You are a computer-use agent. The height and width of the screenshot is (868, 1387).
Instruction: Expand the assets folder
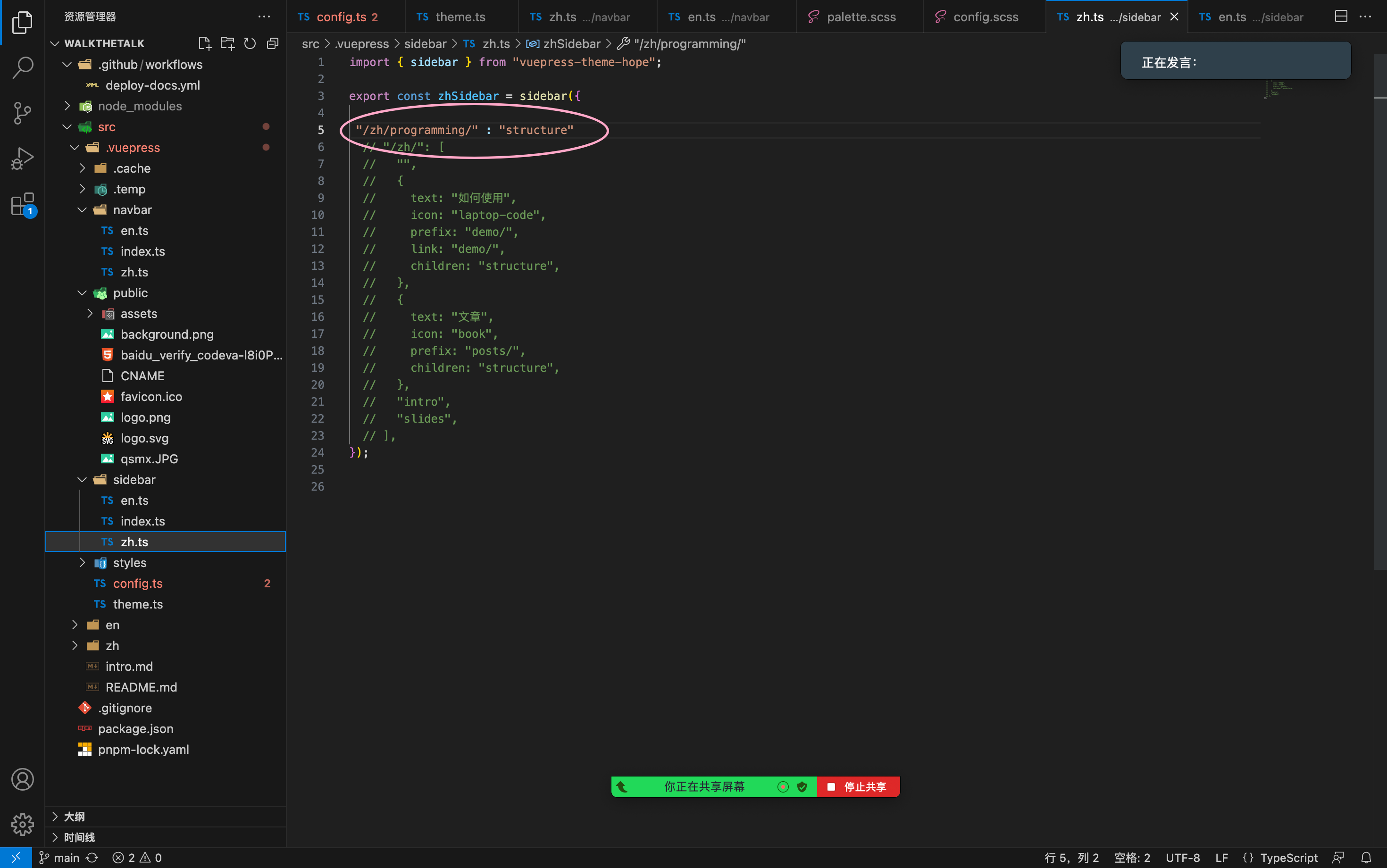point(90,313)
